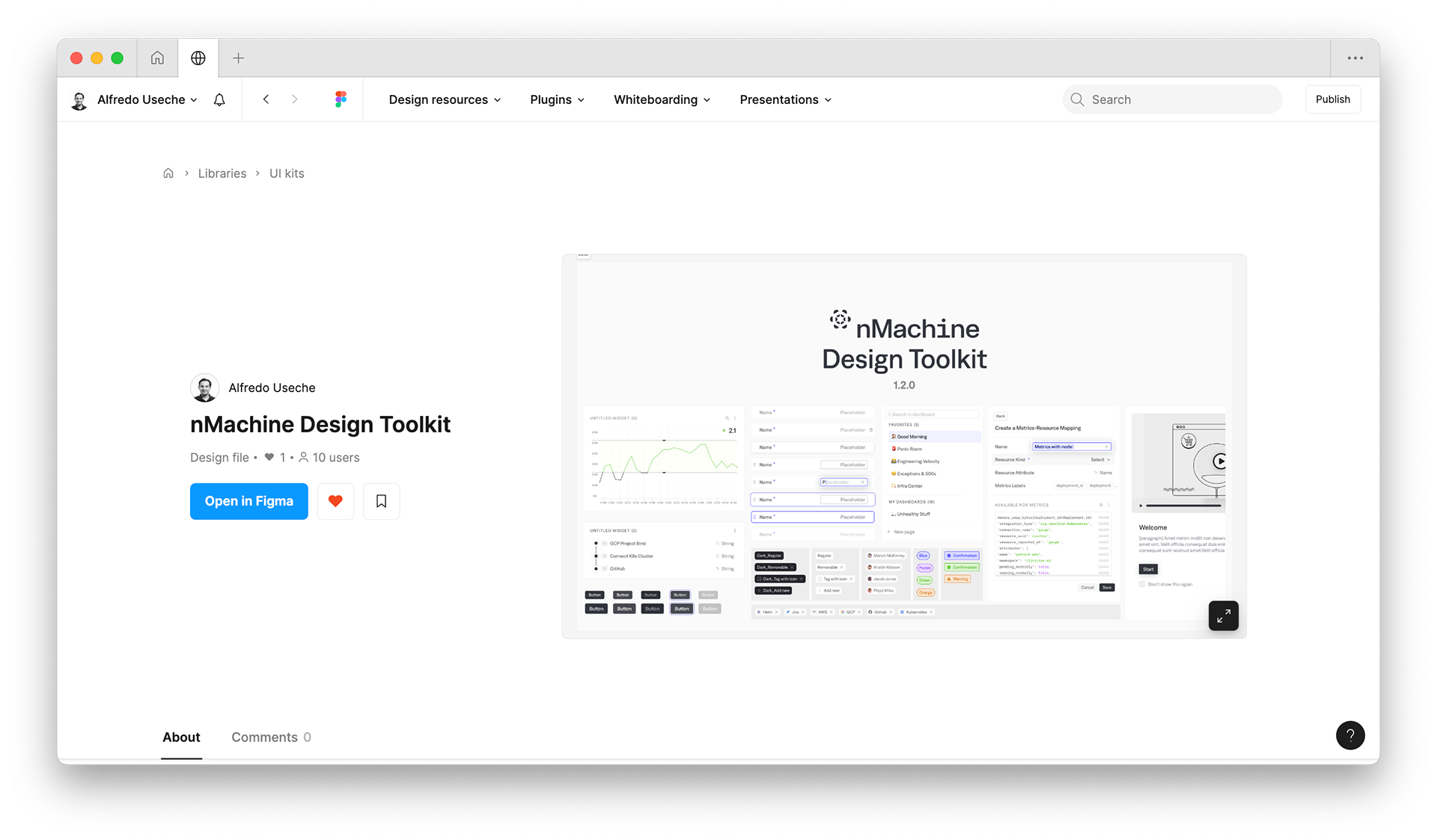Click the account avatar in top bar
1437x840 pixels.
pyautogui.click(x=79, y=99)
